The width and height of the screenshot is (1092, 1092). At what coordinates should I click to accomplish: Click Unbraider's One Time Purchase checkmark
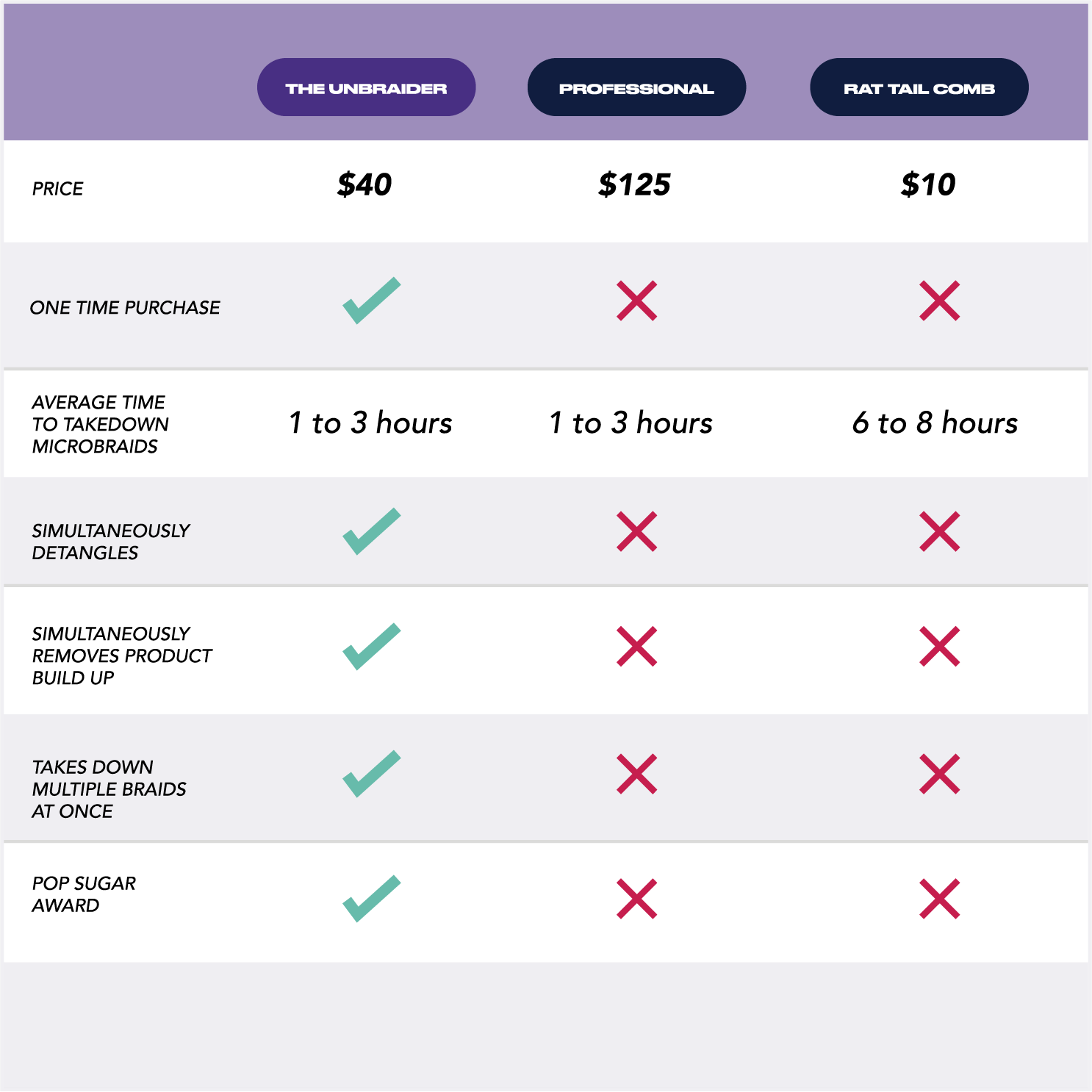coord(371,301)
